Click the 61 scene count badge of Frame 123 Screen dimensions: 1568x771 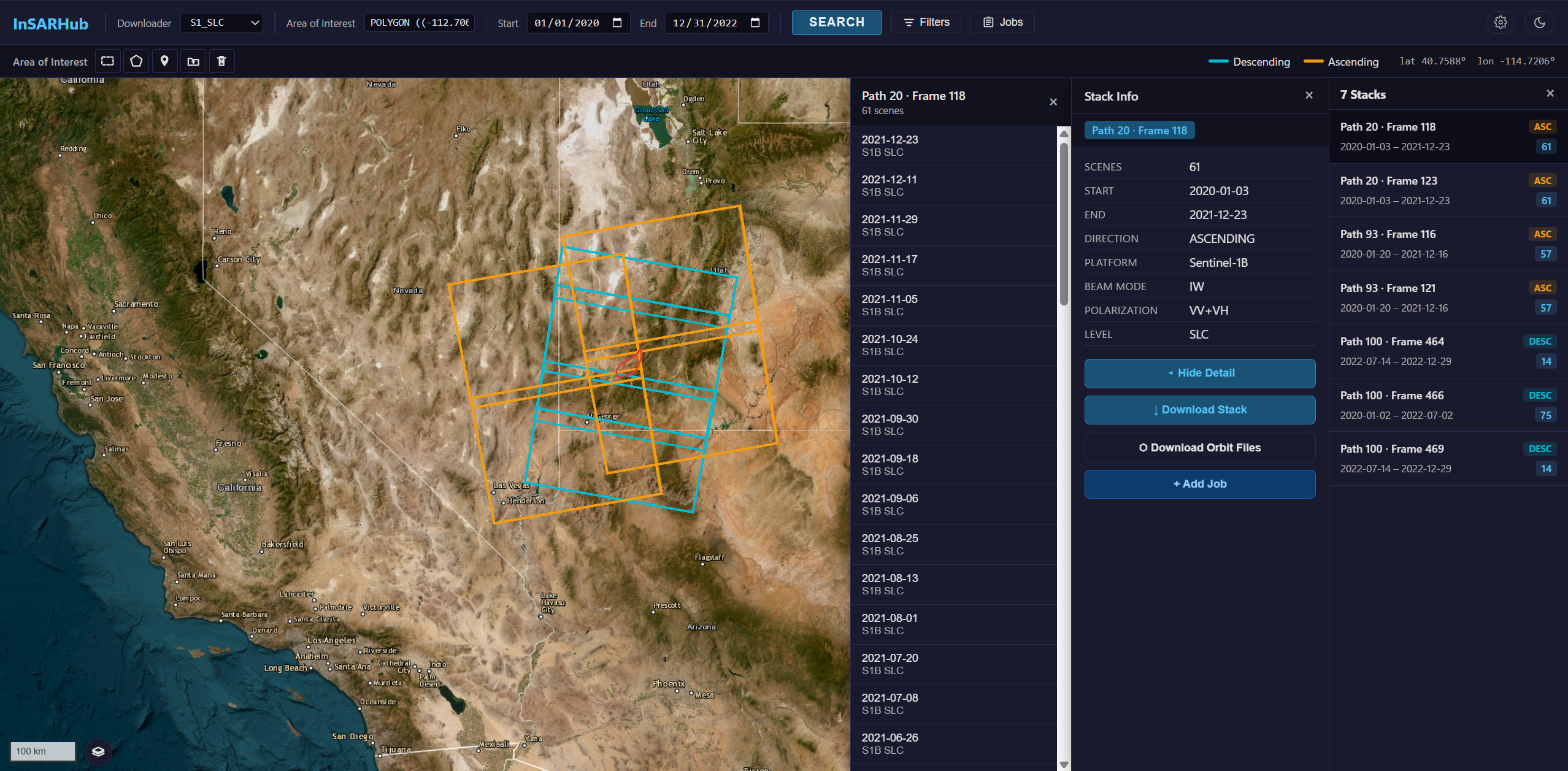[x=1546, y=201]
